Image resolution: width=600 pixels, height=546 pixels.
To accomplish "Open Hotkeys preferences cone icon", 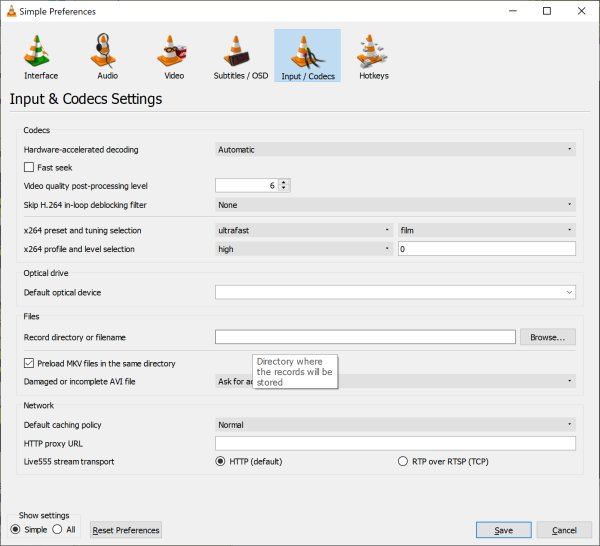I will pos(371,51).
